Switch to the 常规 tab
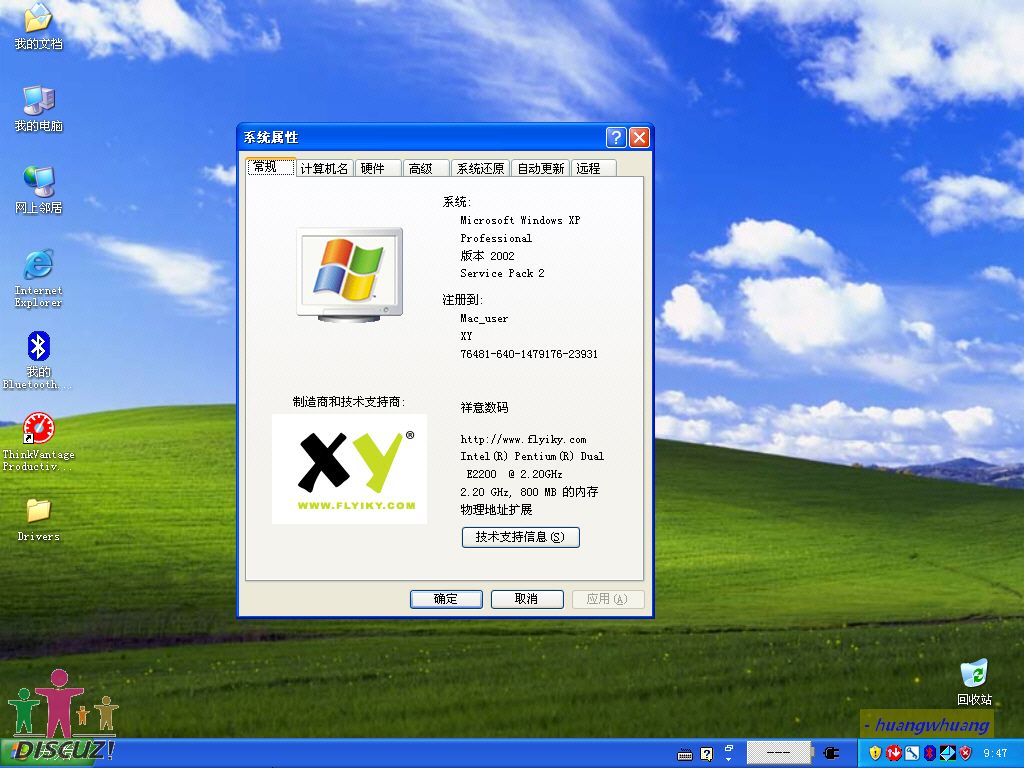 pos(270,167)
